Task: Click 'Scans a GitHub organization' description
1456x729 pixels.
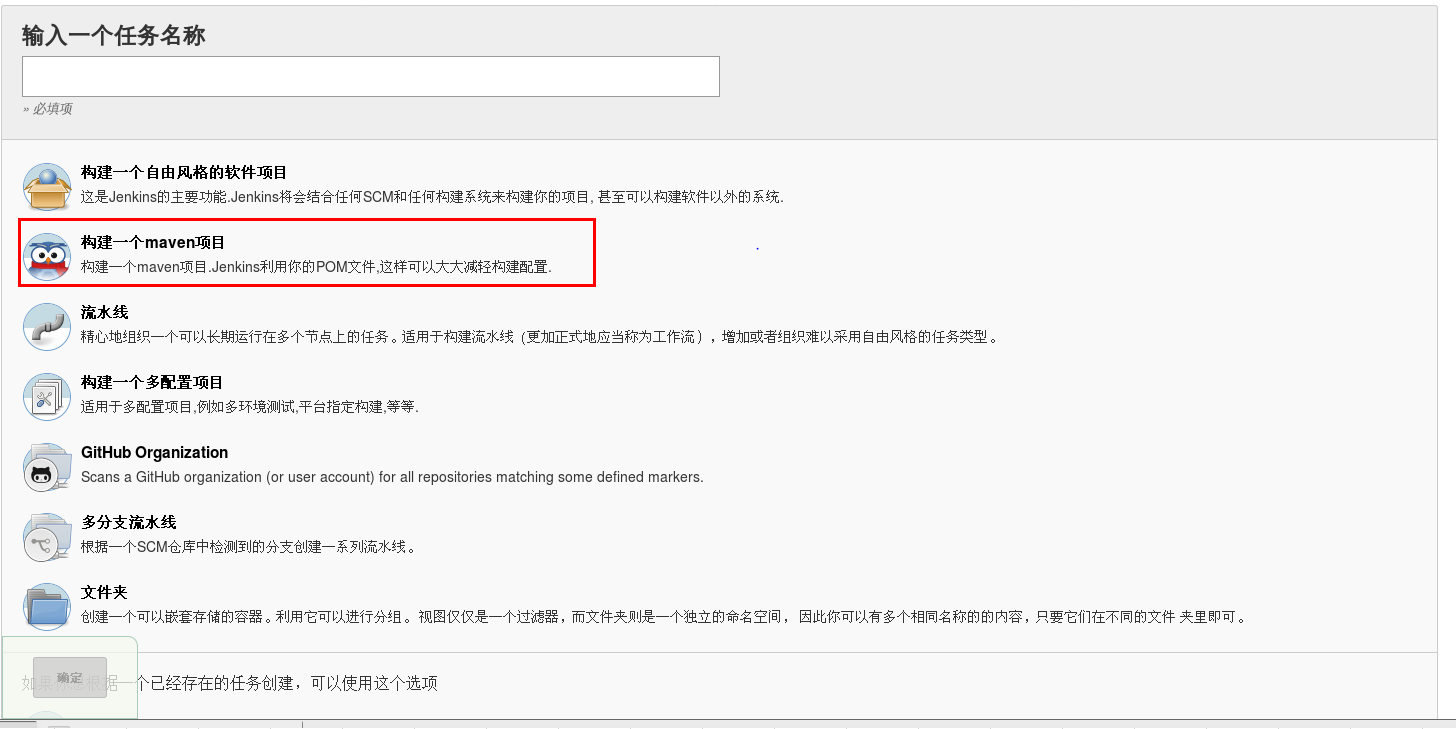Action: 392,477
